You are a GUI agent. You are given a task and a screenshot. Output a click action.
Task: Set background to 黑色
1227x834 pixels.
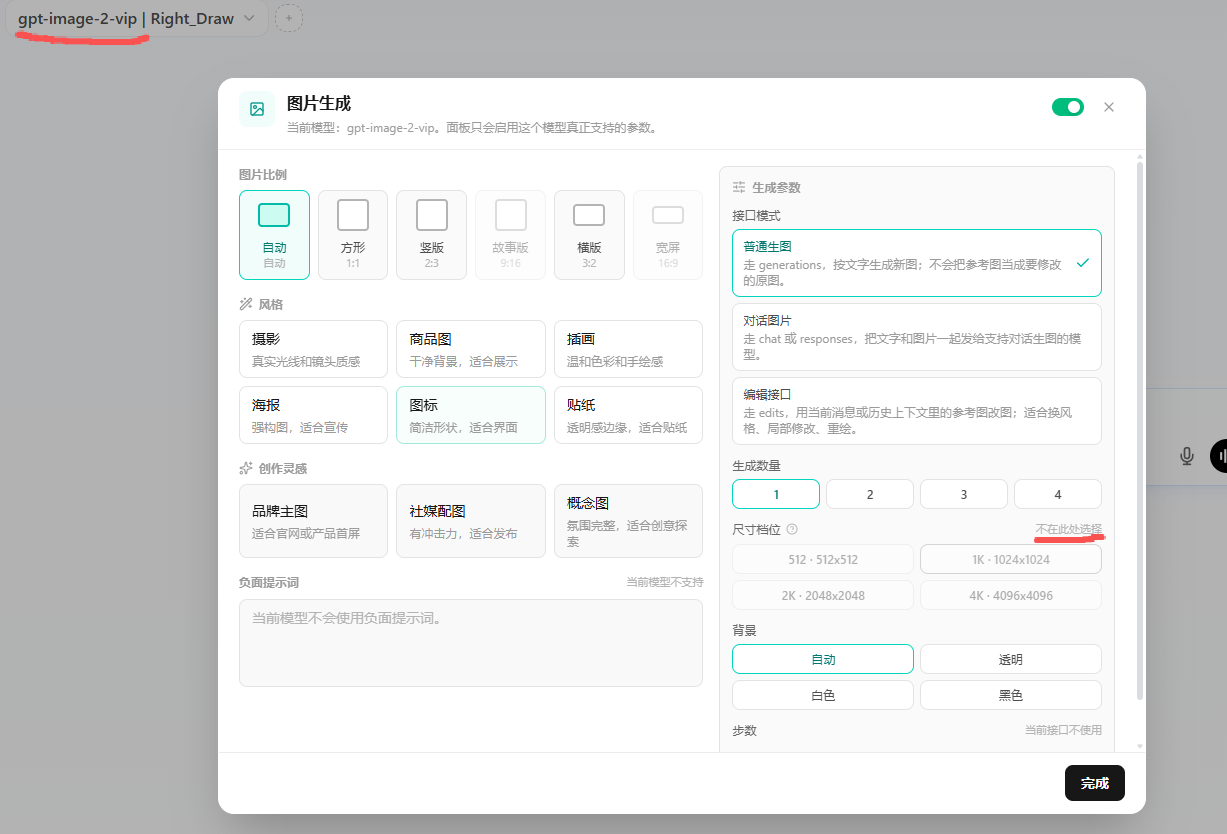1011,695
